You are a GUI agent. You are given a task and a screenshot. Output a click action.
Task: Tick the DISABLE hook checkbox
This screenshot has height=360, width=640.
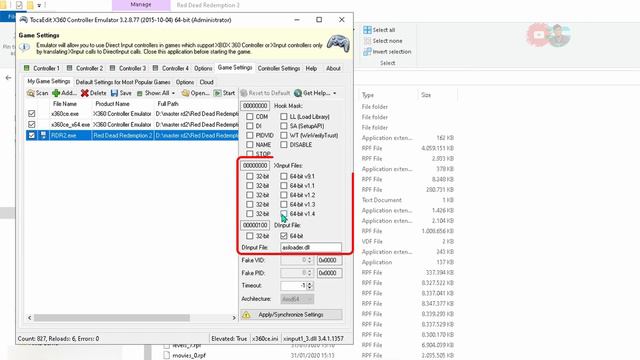pos(284,144)
